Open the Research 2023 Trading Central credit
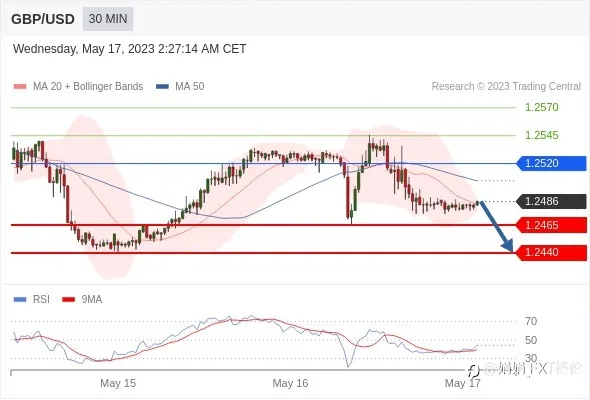The image size is (590, 400). (506, 87)
